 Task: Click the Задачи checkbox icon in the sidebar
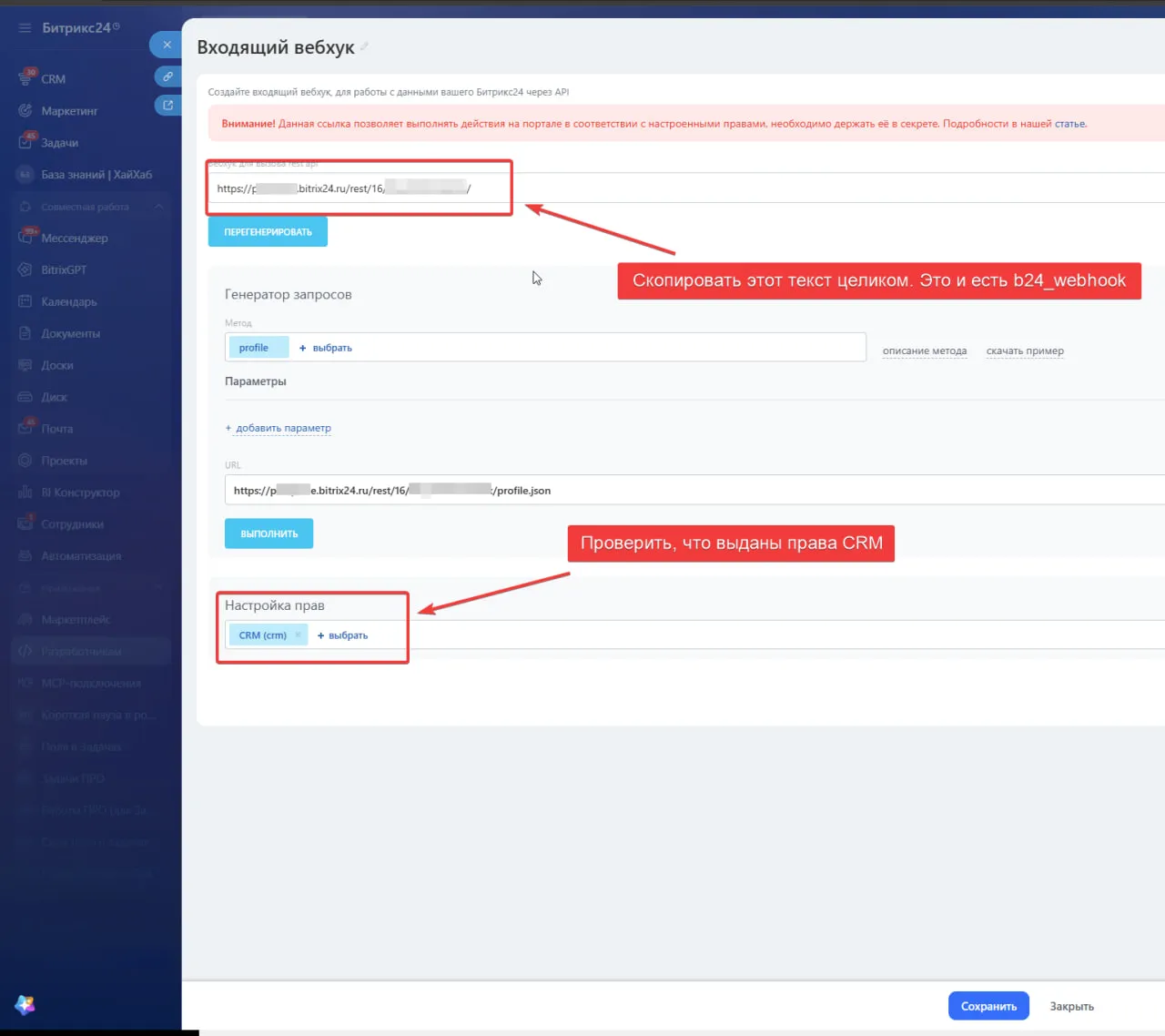(25, 142)
